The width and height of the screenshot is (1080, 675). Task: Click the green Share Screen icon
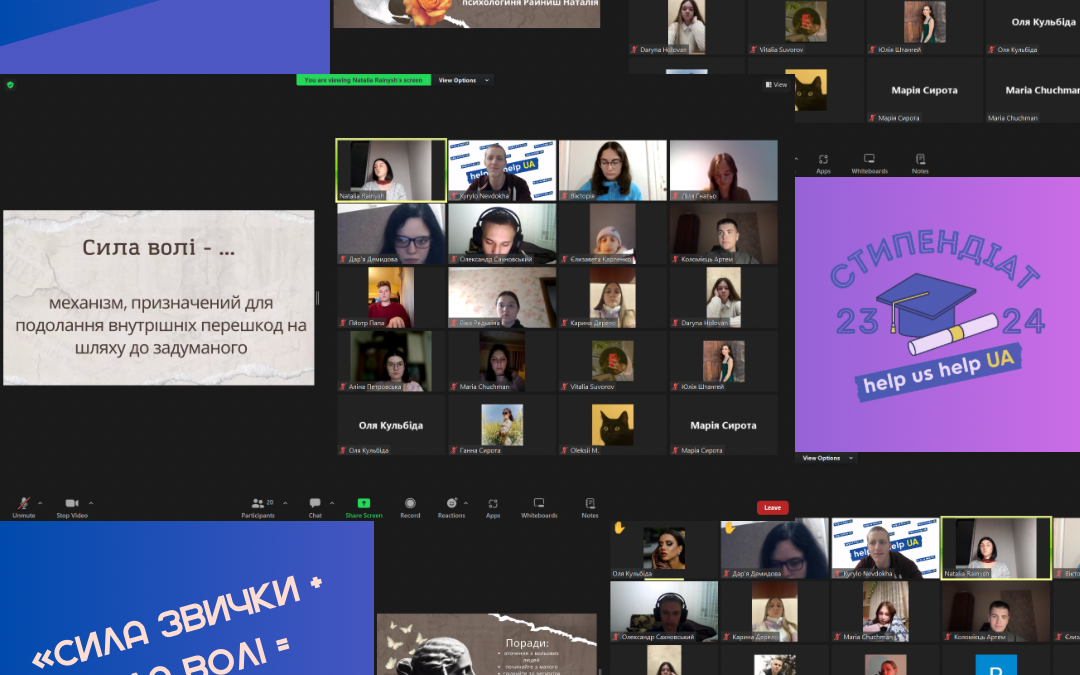click(363, 503)
